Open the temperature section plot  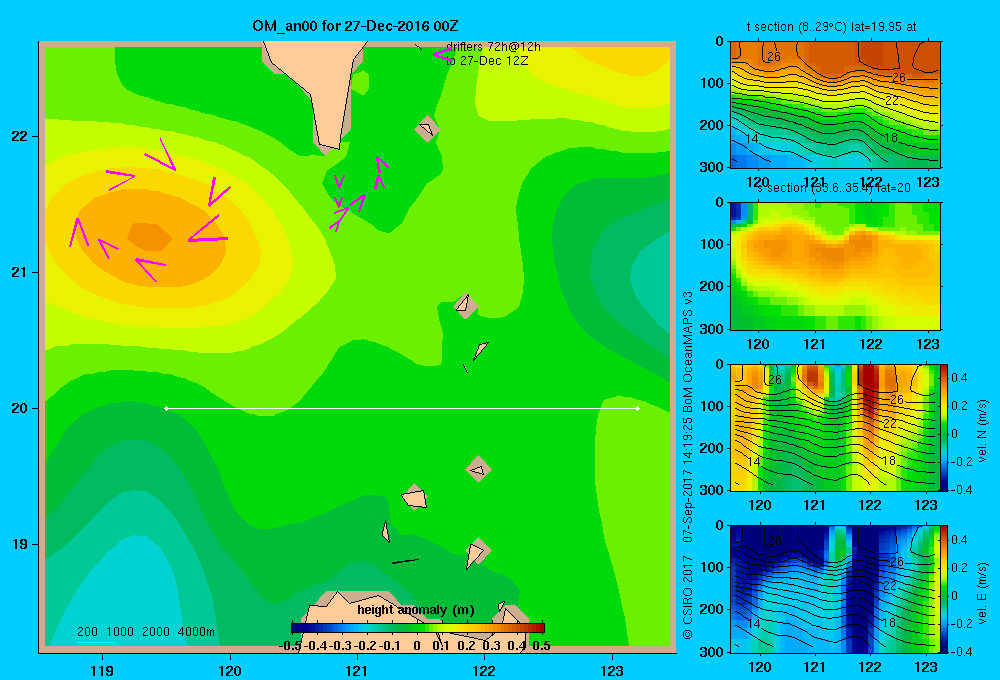pyautogui.click(x=835, y=105)
